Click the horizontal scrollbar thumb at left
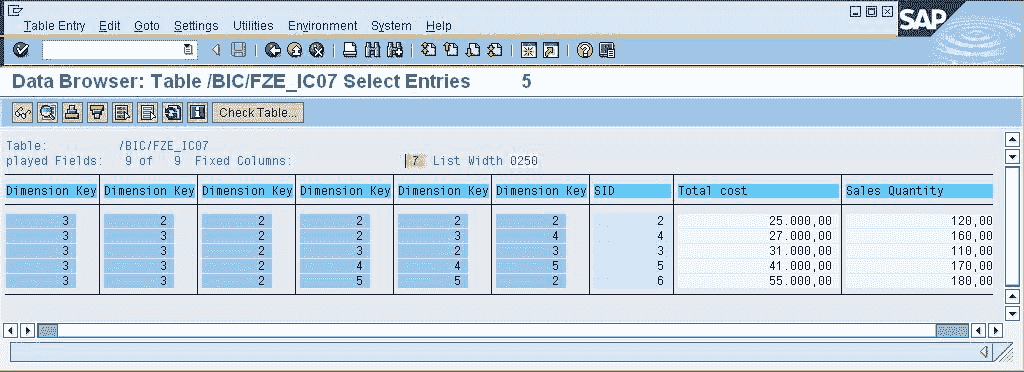The width and height of the screenshot is (1024, 372). tap(48, 330)
